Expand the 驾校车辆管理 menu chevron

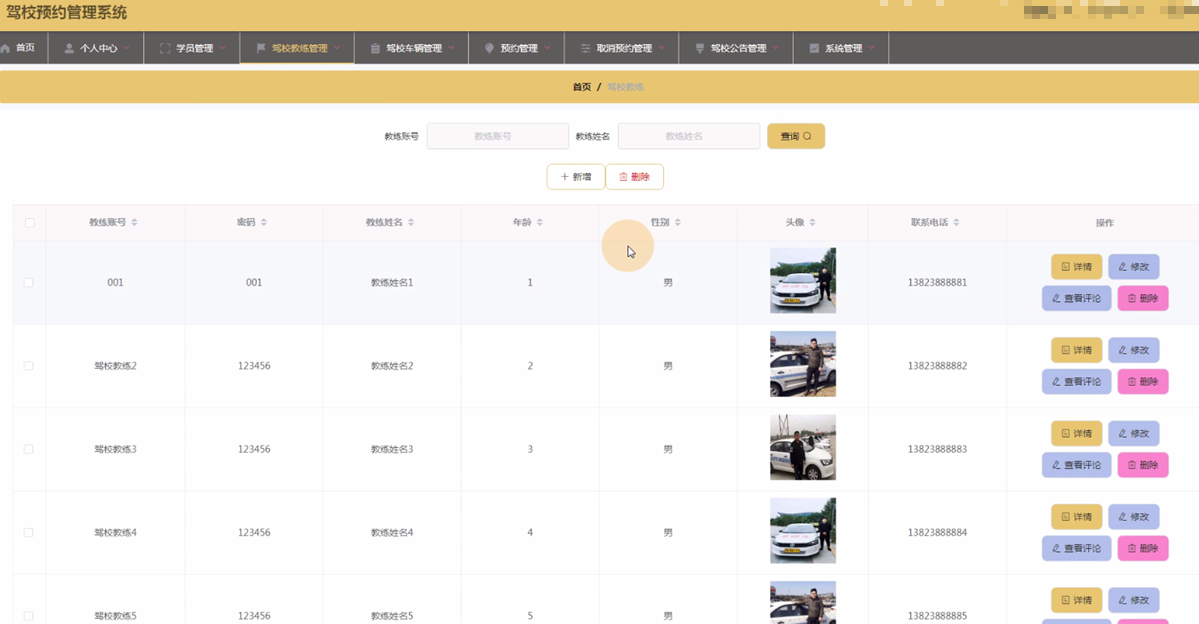(x=451, y=48)
